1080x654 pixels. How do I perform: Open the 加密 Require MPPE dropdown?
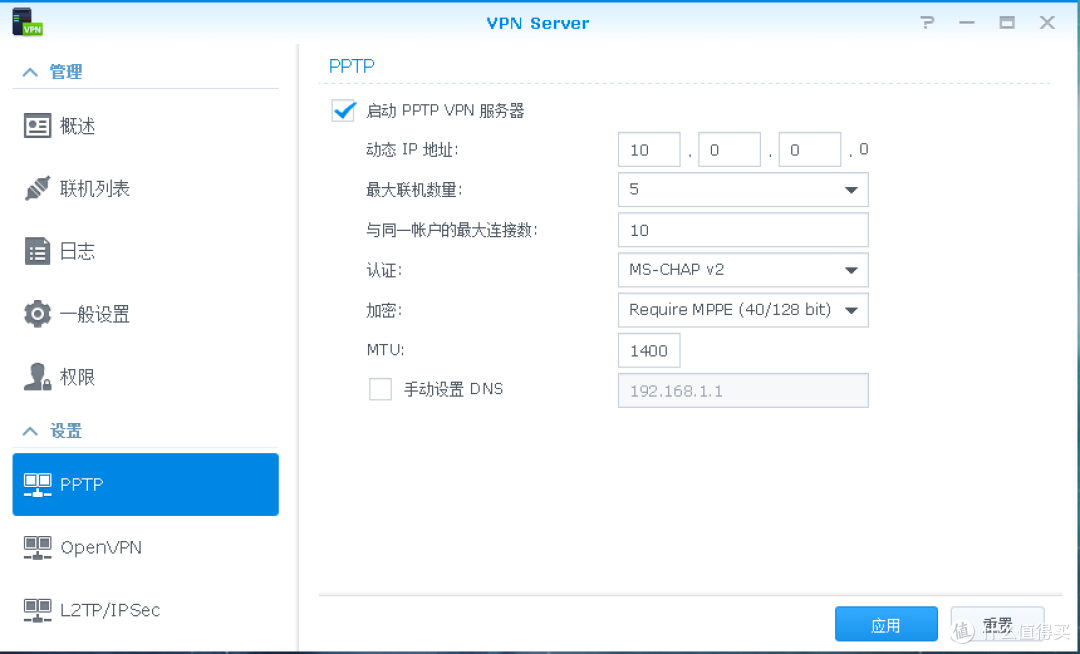click(743, 310)
